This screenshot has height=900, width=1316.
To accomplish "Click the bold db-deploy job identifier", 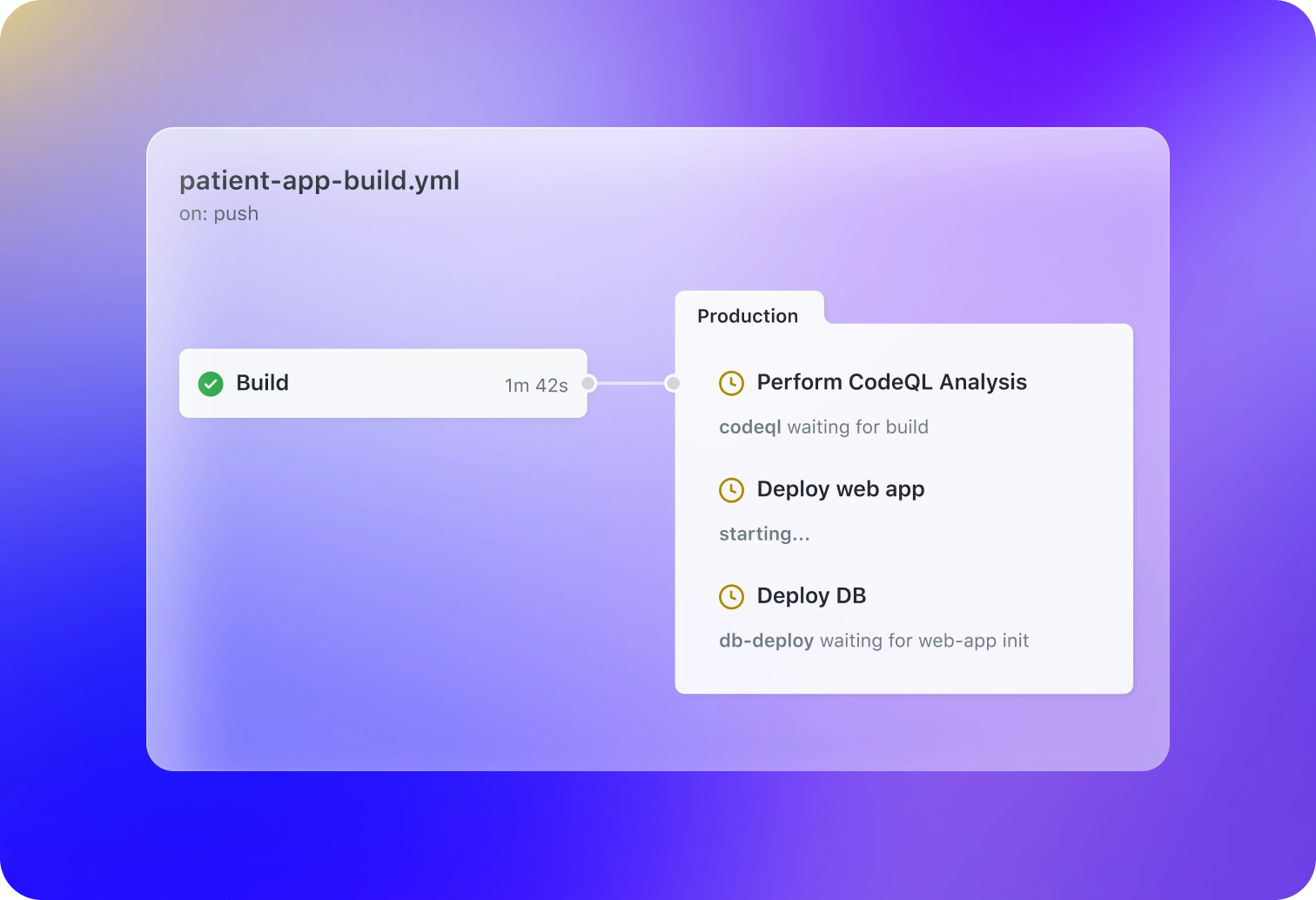I will click(766, 641).
